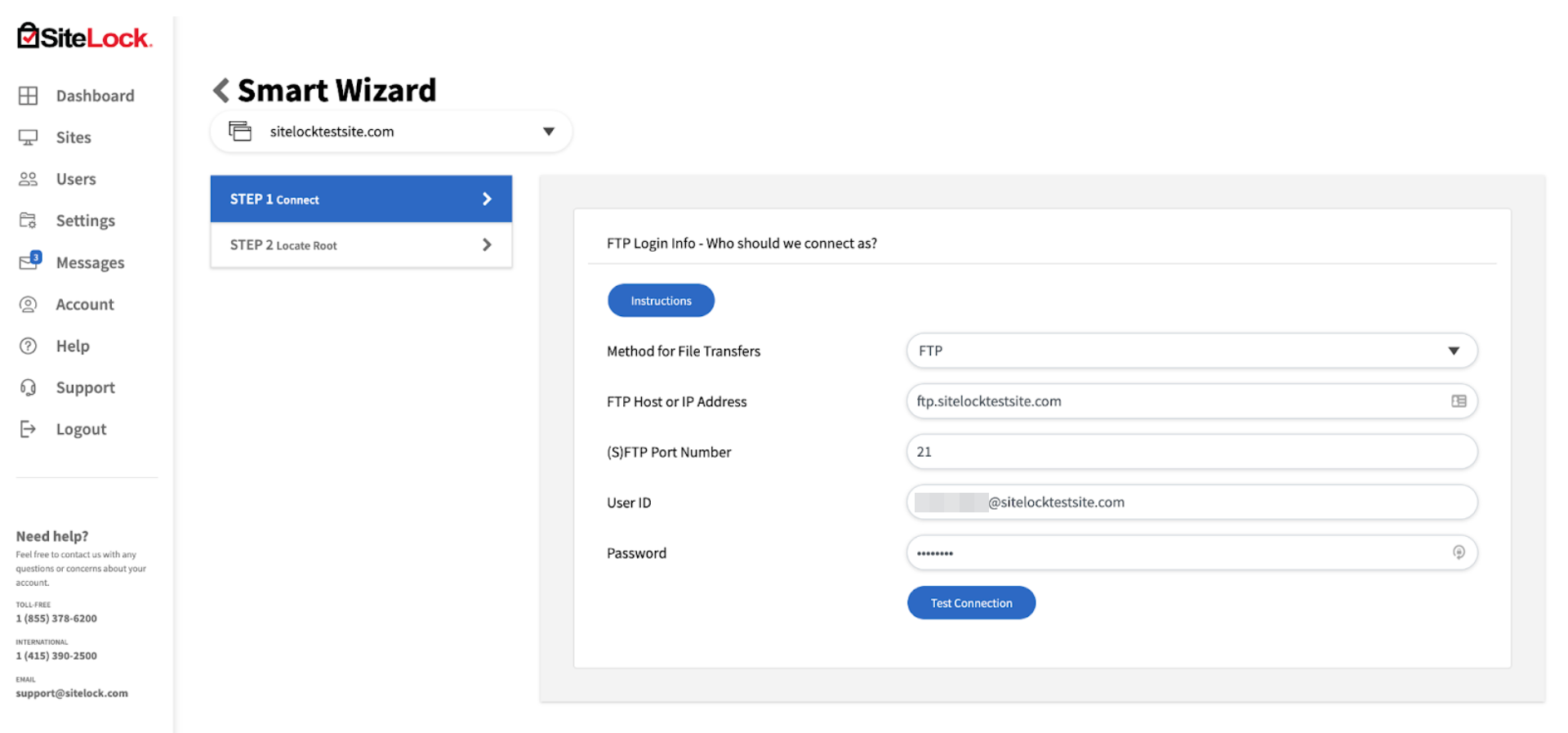Select STEP 1 Connect tab
The width and height of the screenshot is (1568, 733).
pos(361,199)
